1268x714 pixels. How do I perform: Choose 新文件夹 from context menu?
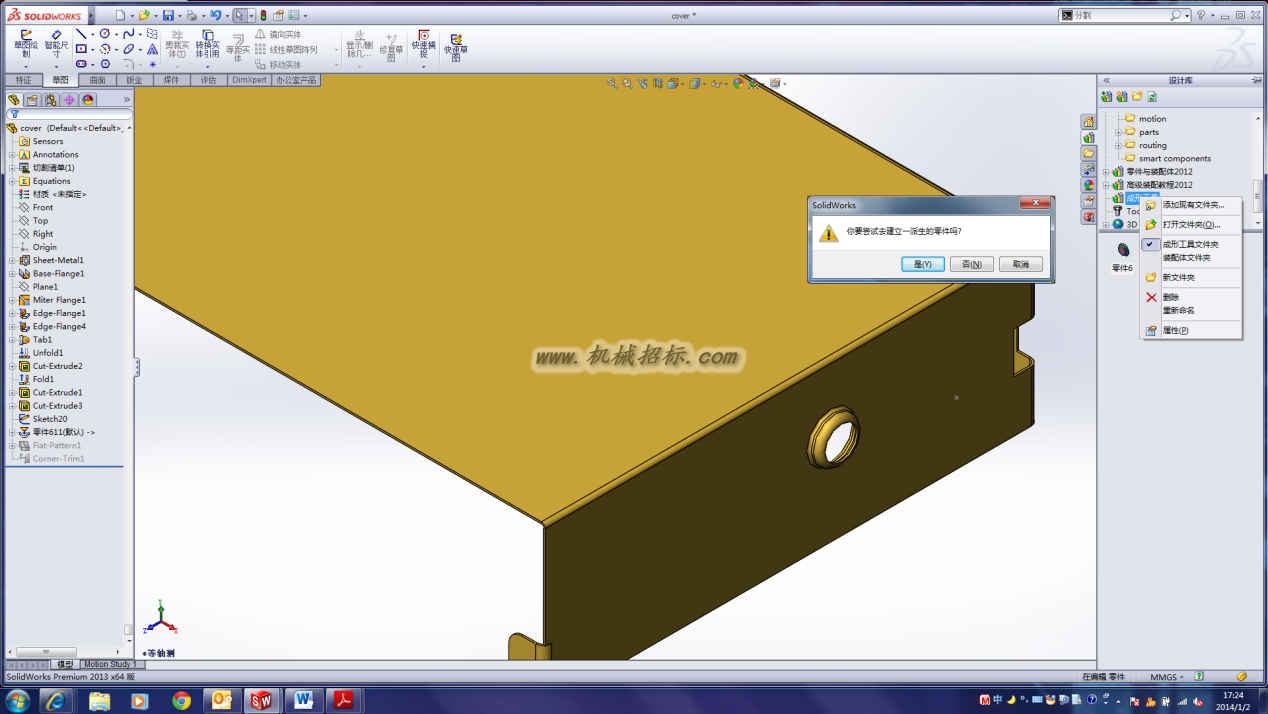[x=1190, y=277]
